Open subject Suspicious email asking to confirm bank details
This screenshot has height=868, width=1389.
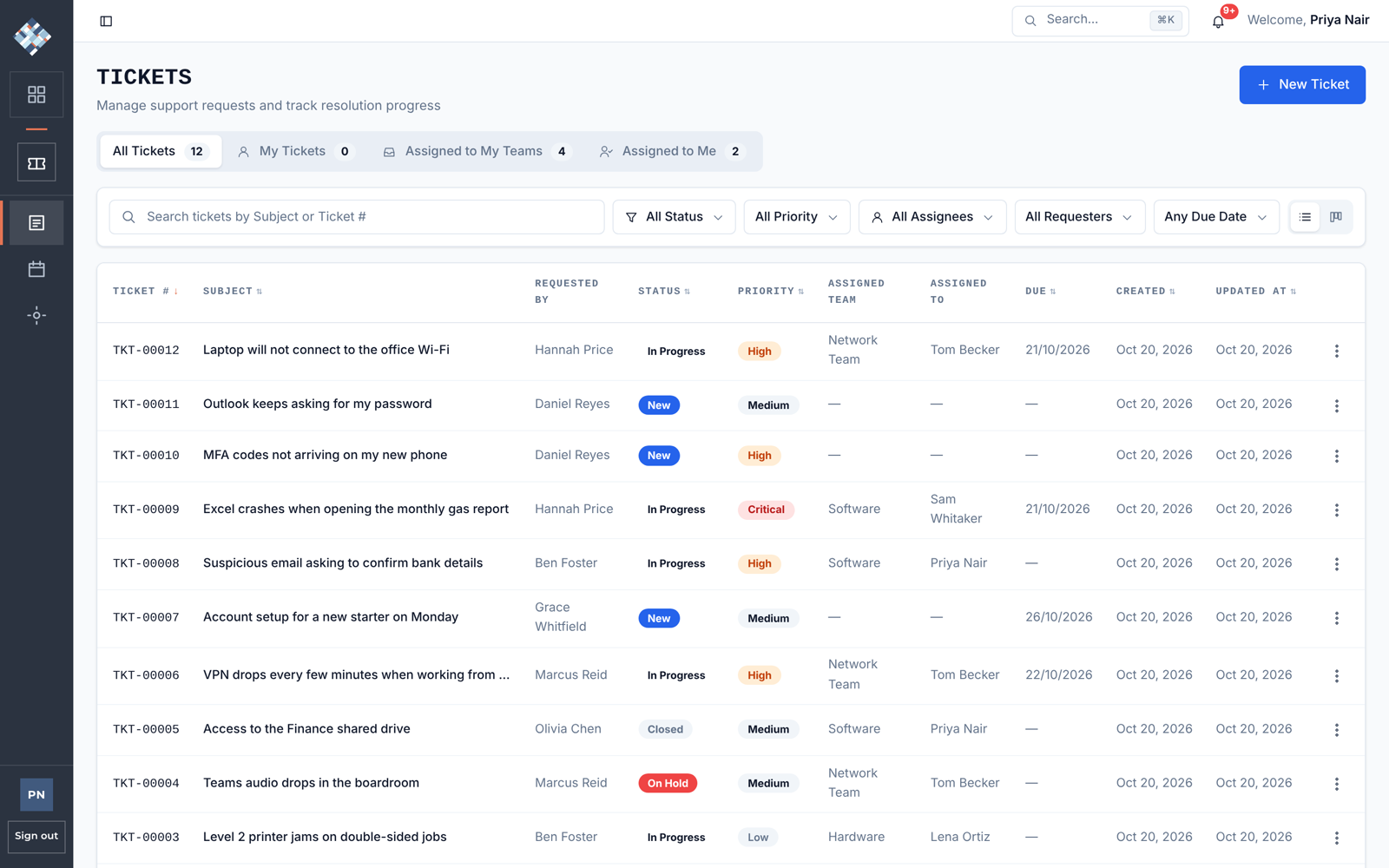click(343, 563)
